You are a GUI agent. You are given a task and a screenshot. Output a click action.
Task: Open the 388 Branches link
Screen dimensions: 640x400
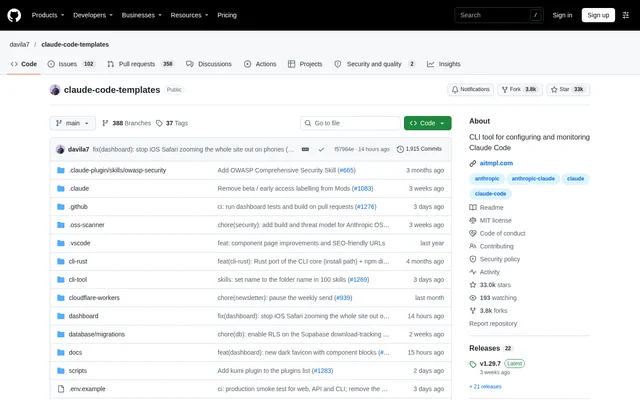click(127, 123)
